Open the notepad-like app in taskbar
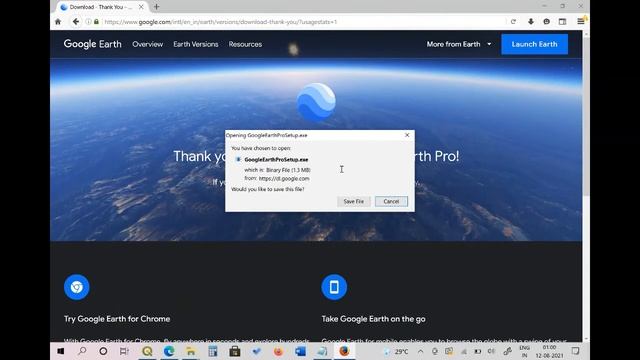 pos(322,351)
